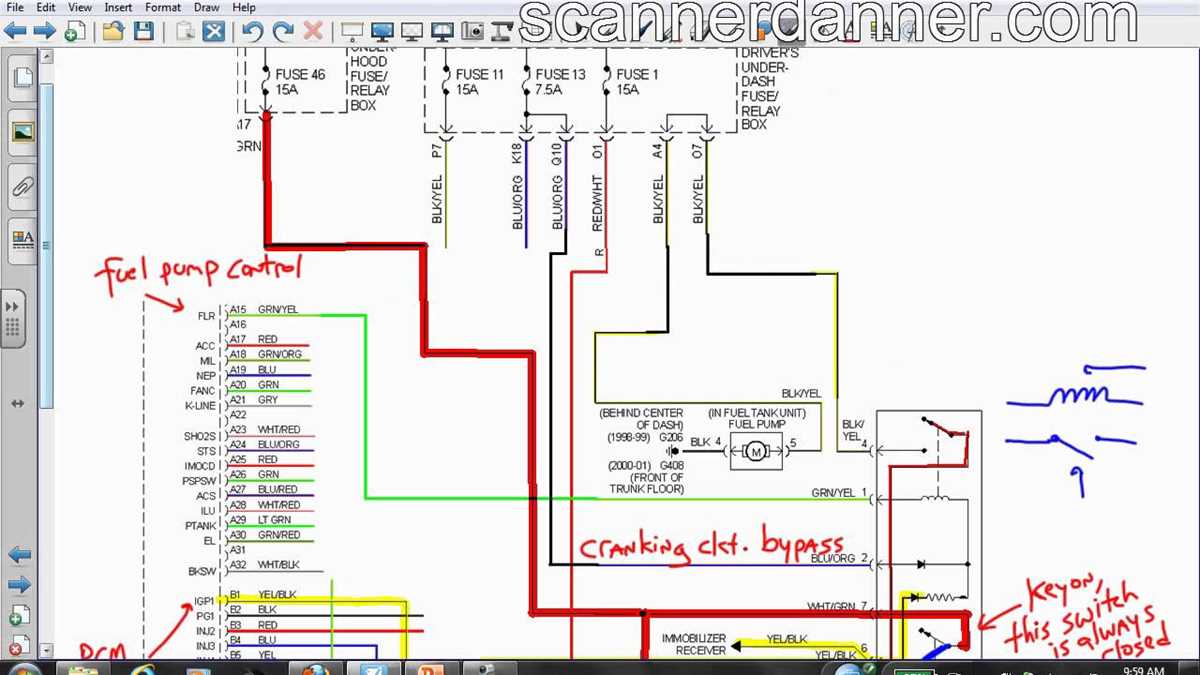
Task: Open the Page Sorter side tab
Action: coord(22,78)
